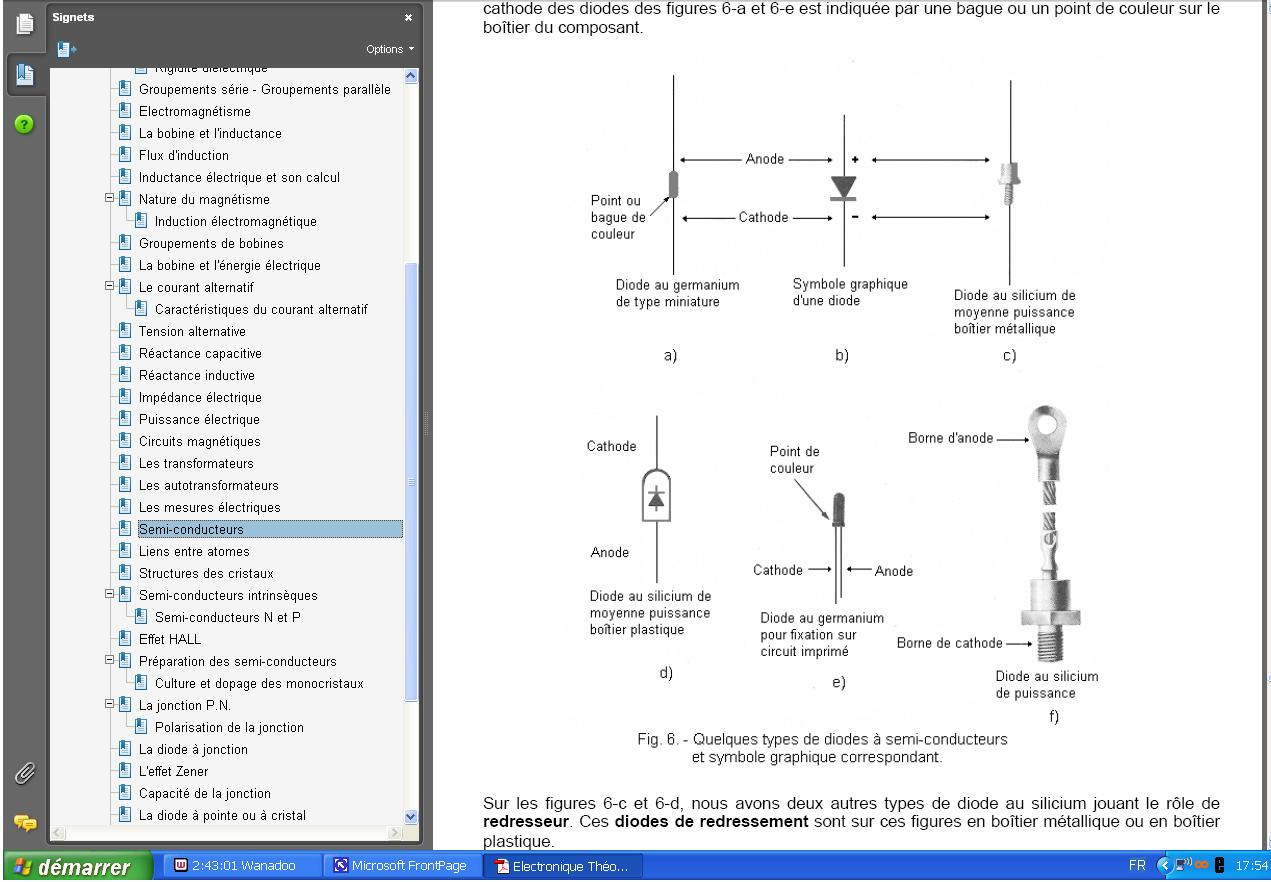Image resolution: width=1271 pixels, height=882 pixels.
Task: Click the Fig. 6 caption text
Action: click(x=822, y=748)
